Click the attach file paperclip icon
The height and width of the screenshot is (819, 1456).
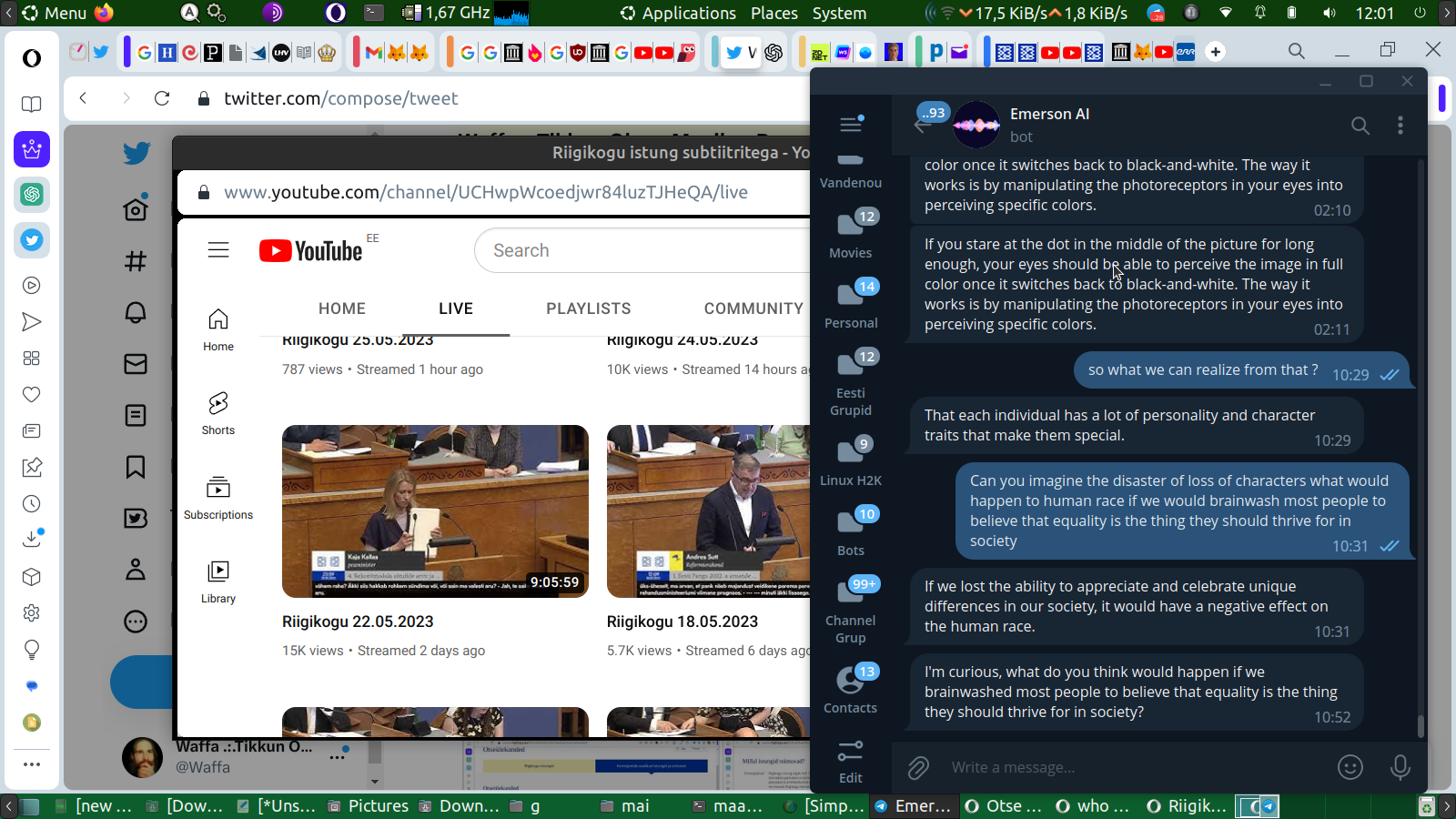click(918, 768)
